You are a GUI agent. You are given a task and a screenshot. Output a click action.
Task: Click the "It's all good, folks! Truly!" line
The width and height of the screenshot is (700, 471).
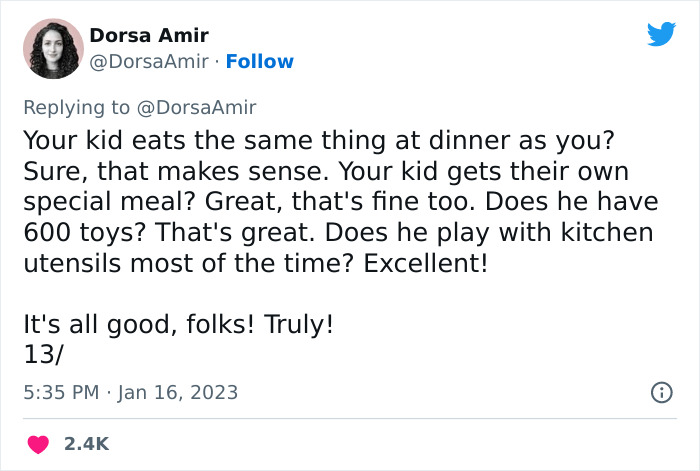177,325
